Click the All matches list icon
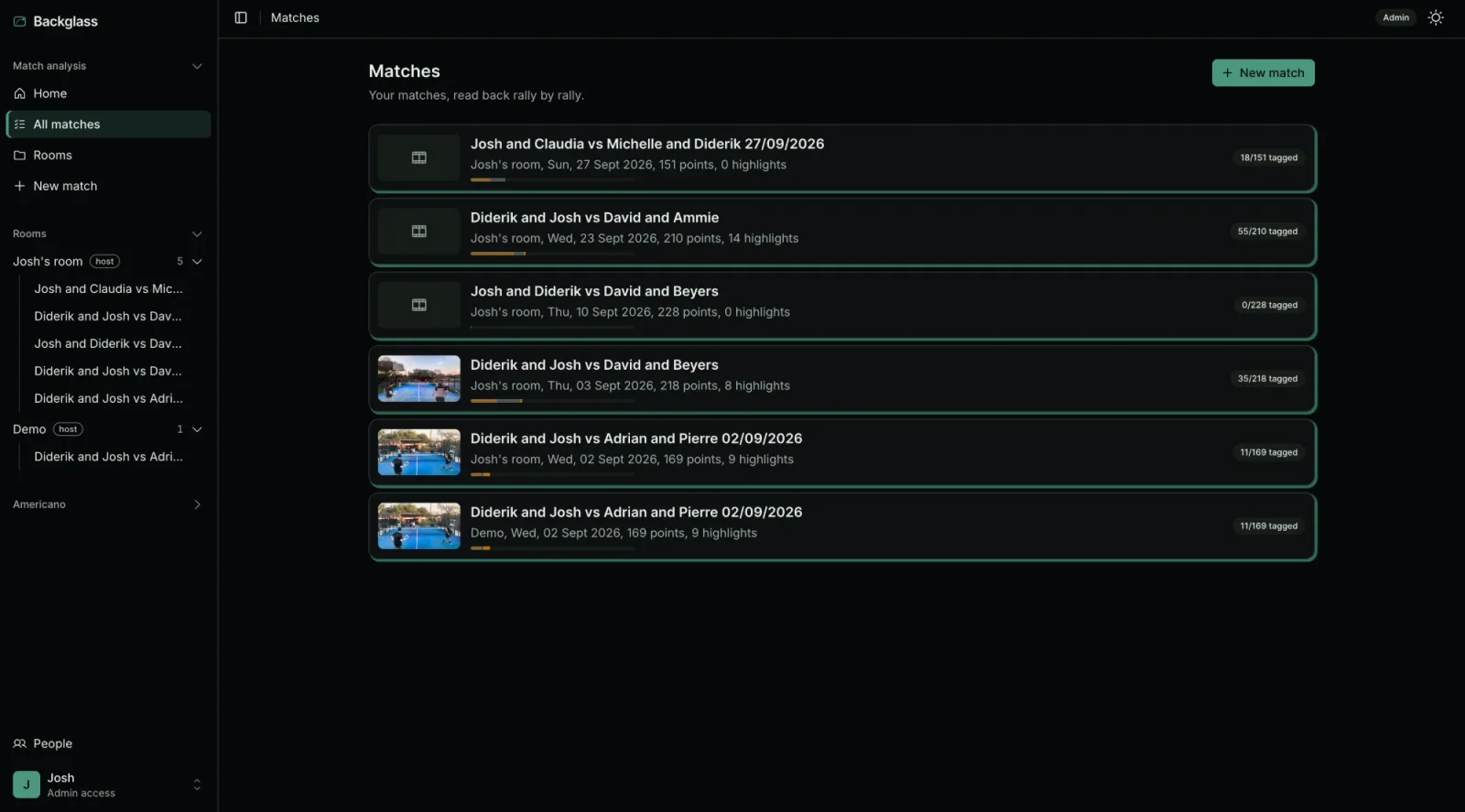This screenshot has width=1465, height=812. [x=19, y=125]
